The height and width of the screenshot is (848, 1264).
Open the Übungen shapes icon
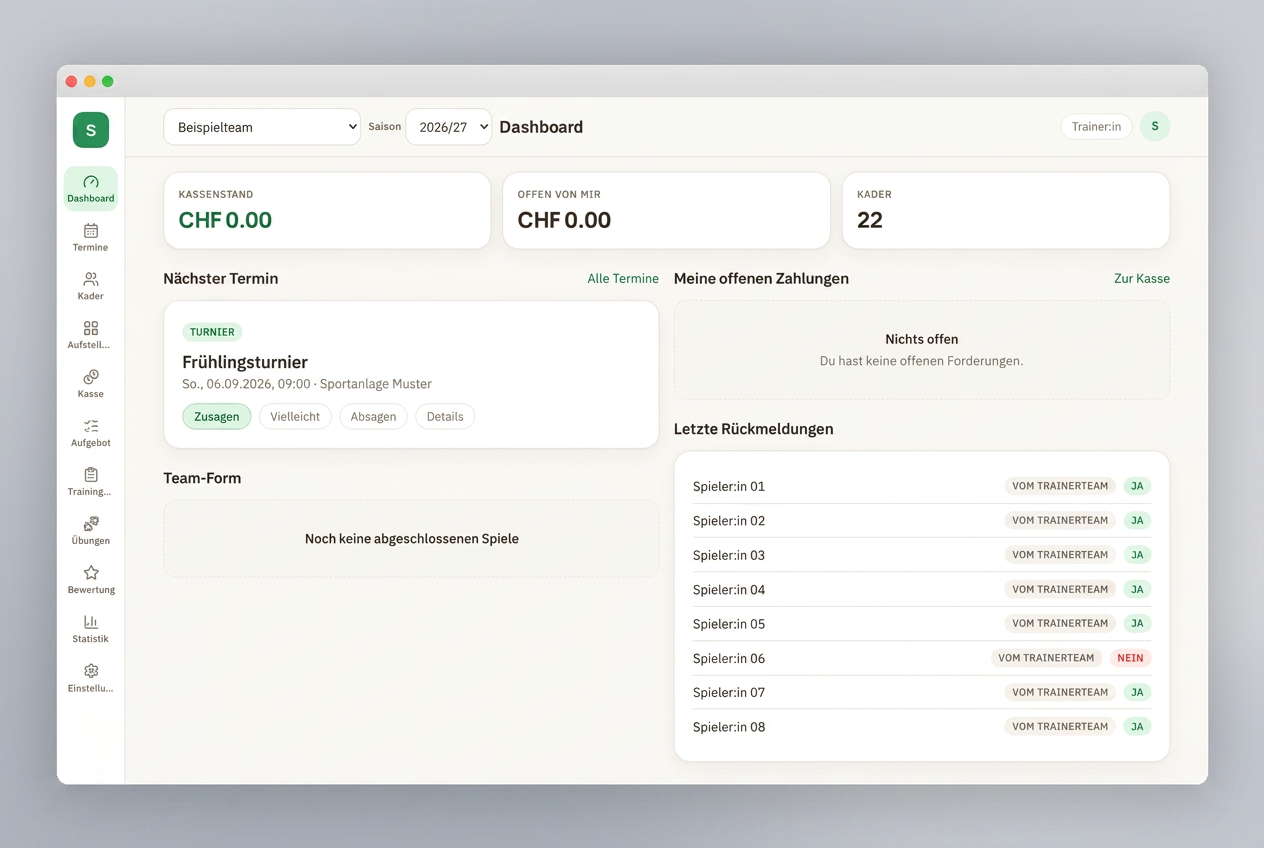coord(91,525)
